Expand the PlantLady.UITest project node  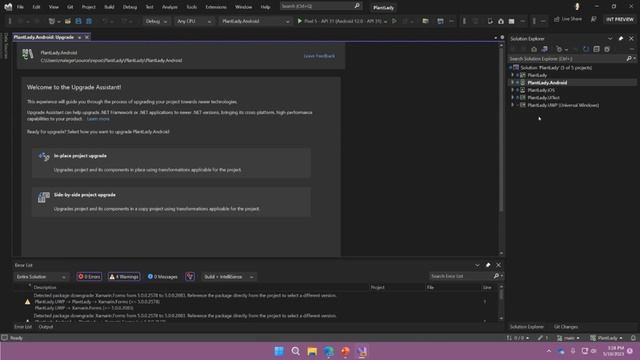(513, 98)
